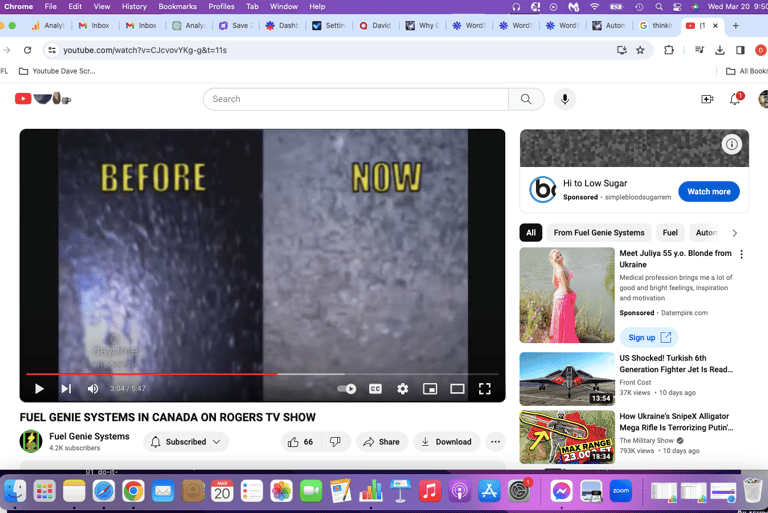Toggle Chrome side panel icon
Viewport: 768px width, 513px height.
coord(740,50)
